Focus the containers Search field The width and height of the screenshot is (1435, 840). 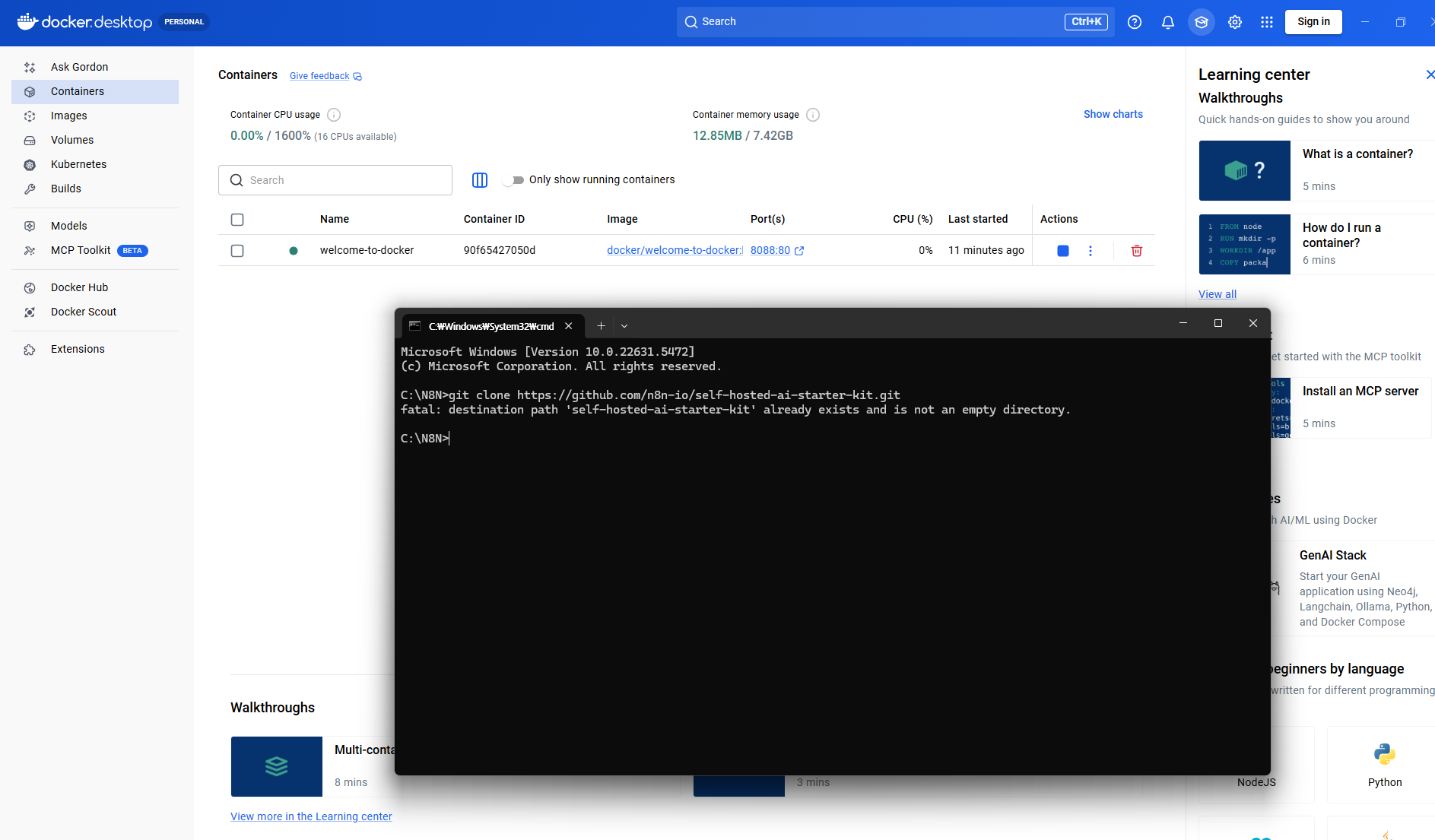coord(335,180)
